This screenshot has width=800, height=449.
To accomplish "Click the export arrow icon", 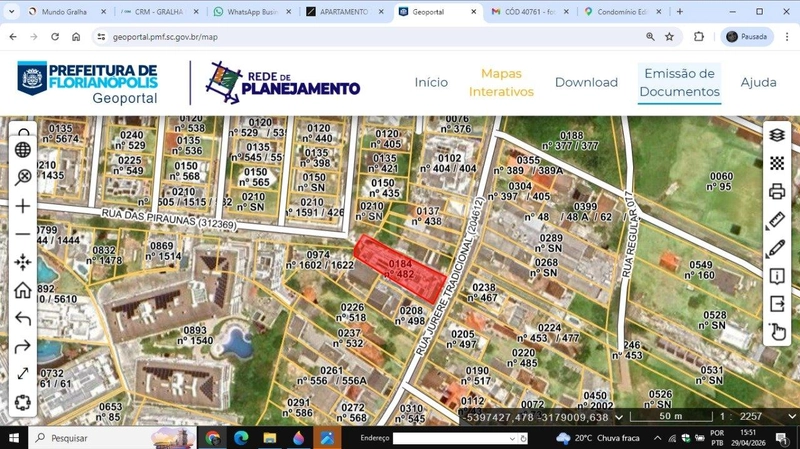I will click(777, 304).
